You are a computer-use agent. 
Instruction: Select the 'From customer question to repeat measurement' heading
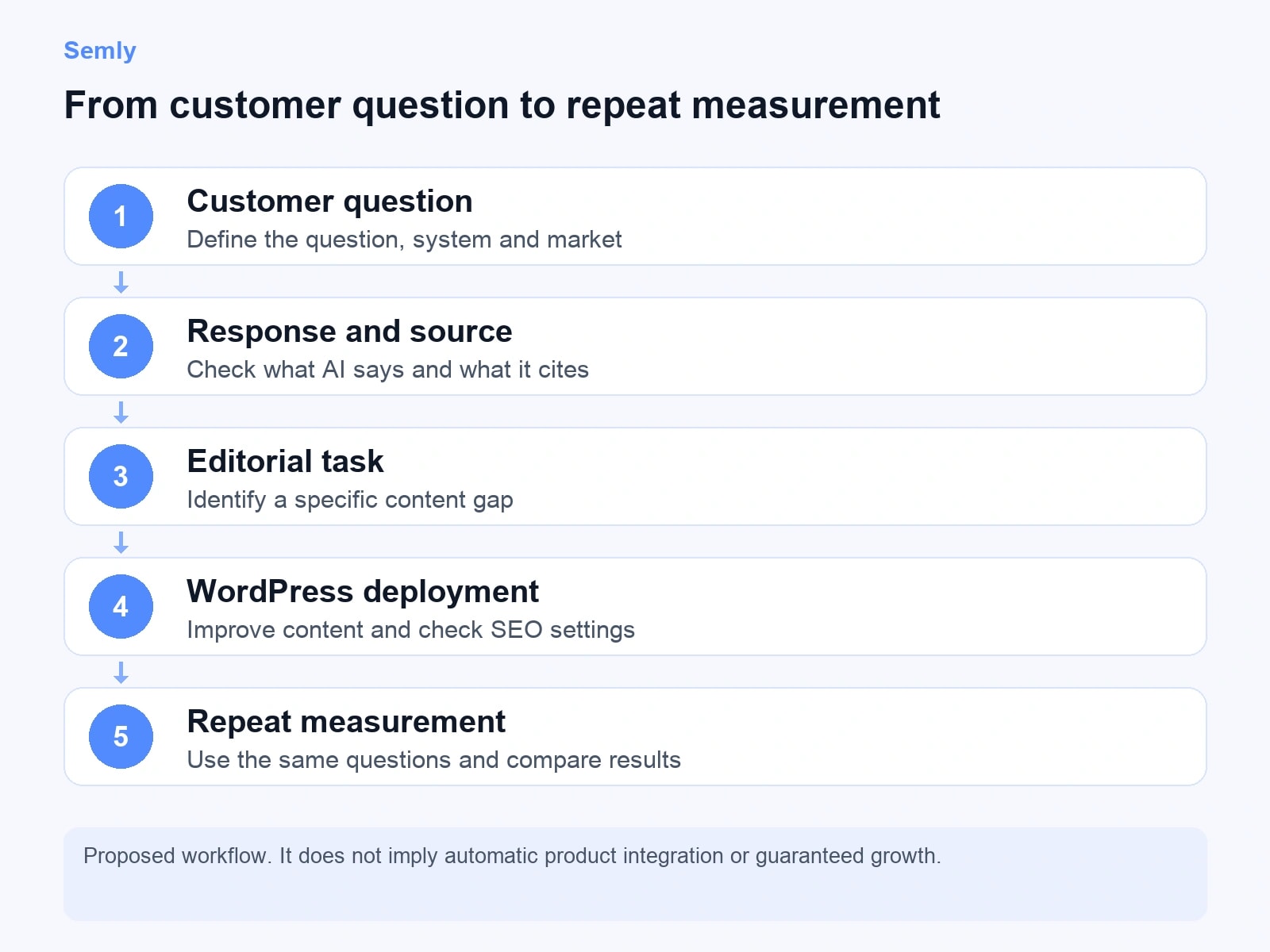click(502, 106)
